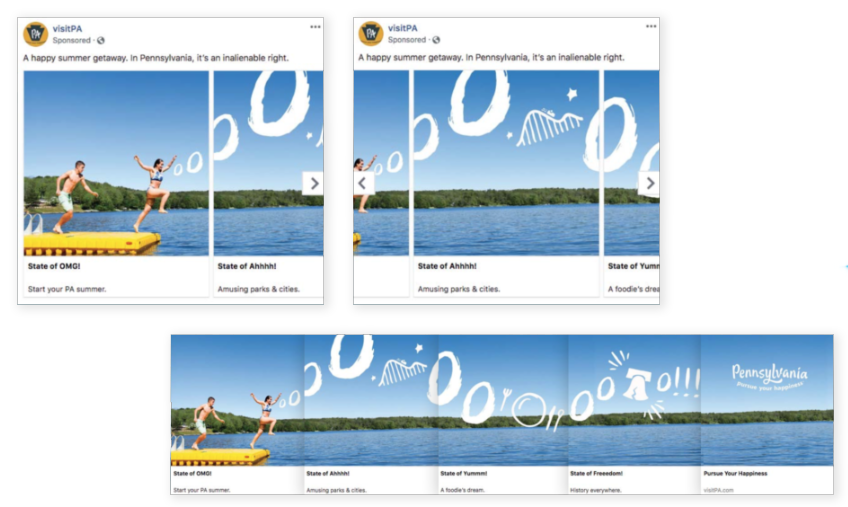Click partially visible State of Yumm card

pyautogui.click(x=632, y=184)
